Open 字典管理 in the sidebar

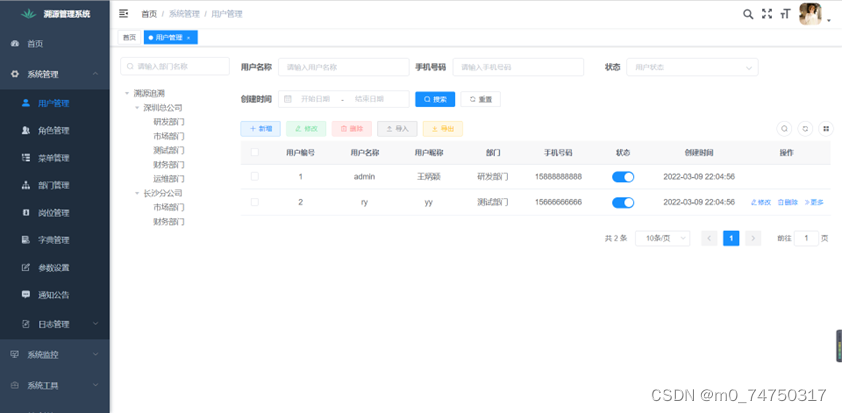(x=55, y=240)
